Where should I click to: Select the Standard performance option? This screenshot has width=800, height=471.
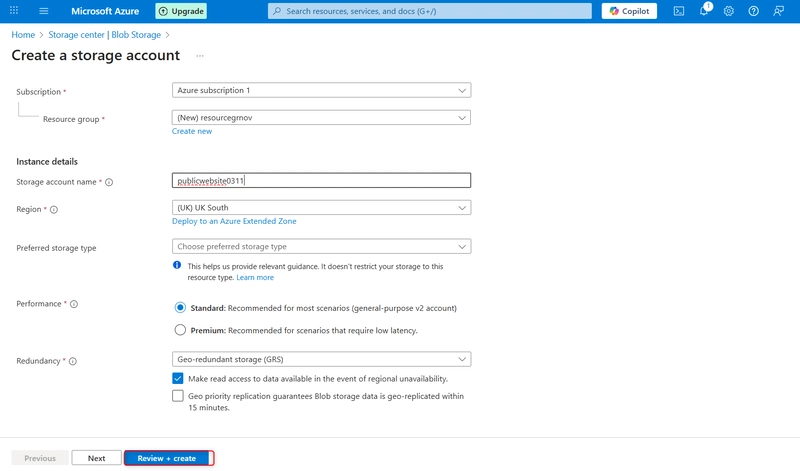(x=180, y=308)
